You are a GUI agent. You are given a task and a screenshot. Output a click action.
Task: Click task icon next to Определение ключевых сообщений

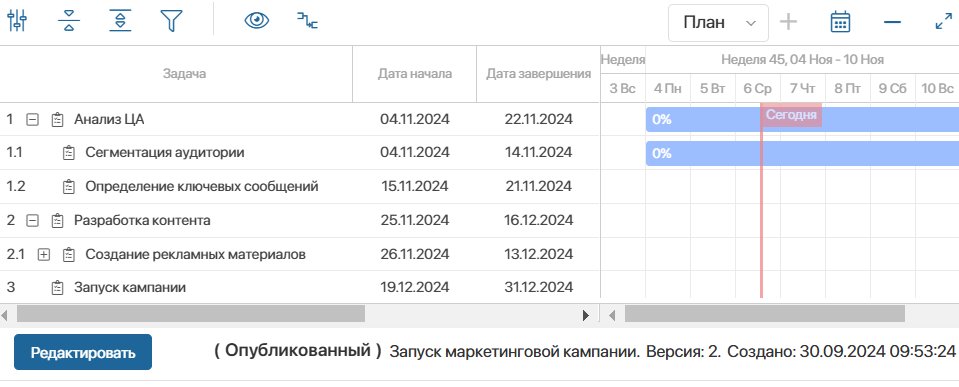tap(68, 186)
